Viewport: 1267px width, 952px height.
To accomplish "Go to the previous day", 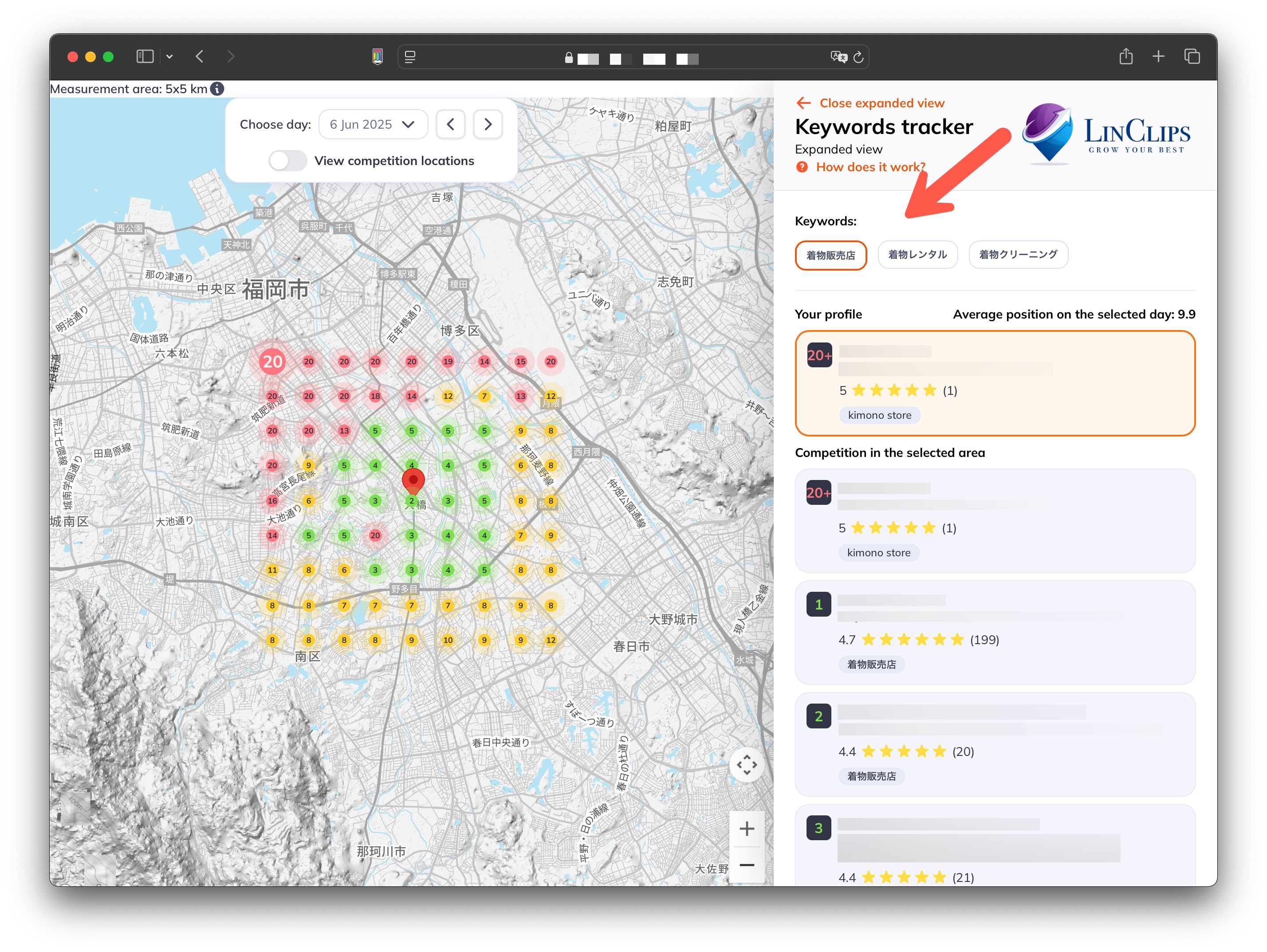I will [451, 124].
